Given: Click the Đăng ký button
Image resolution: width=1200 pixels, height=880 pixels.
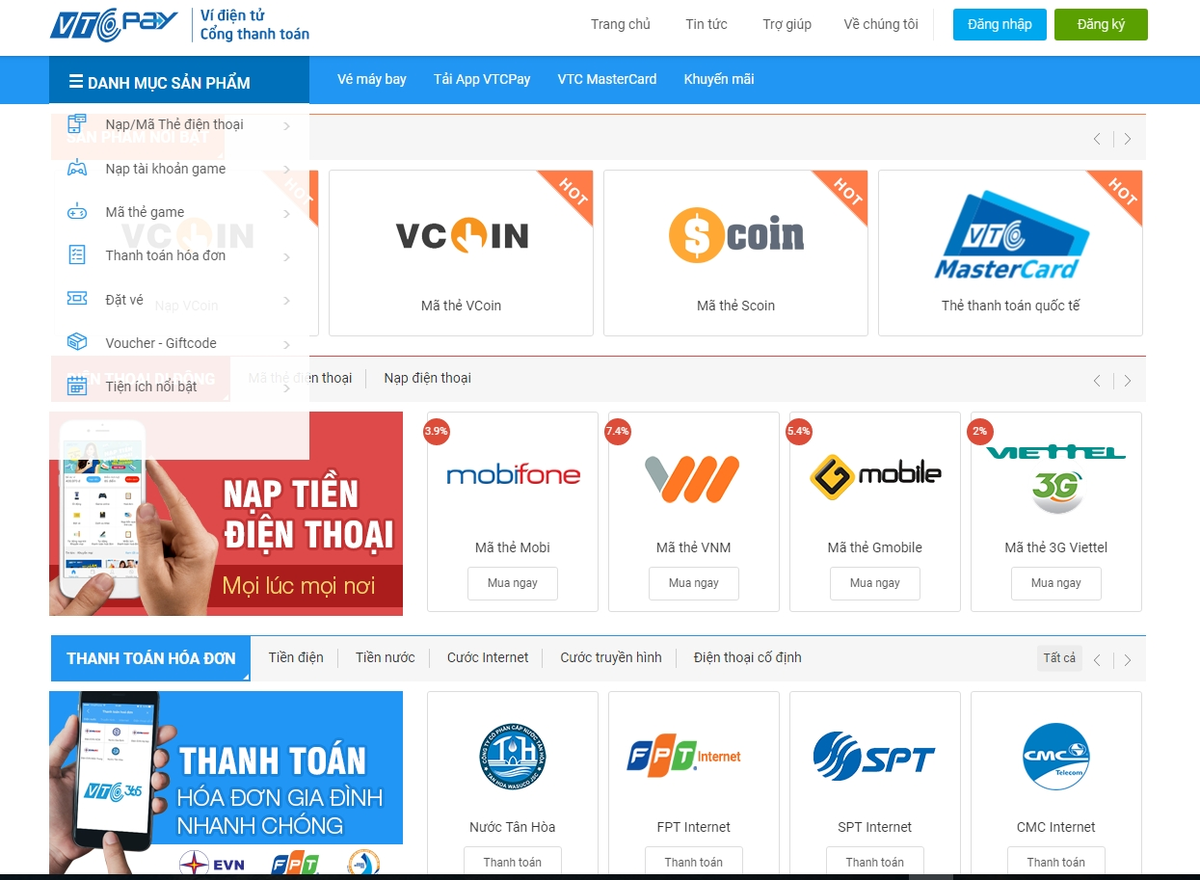Looking at the screenshot, I should tap(1101, 24).
